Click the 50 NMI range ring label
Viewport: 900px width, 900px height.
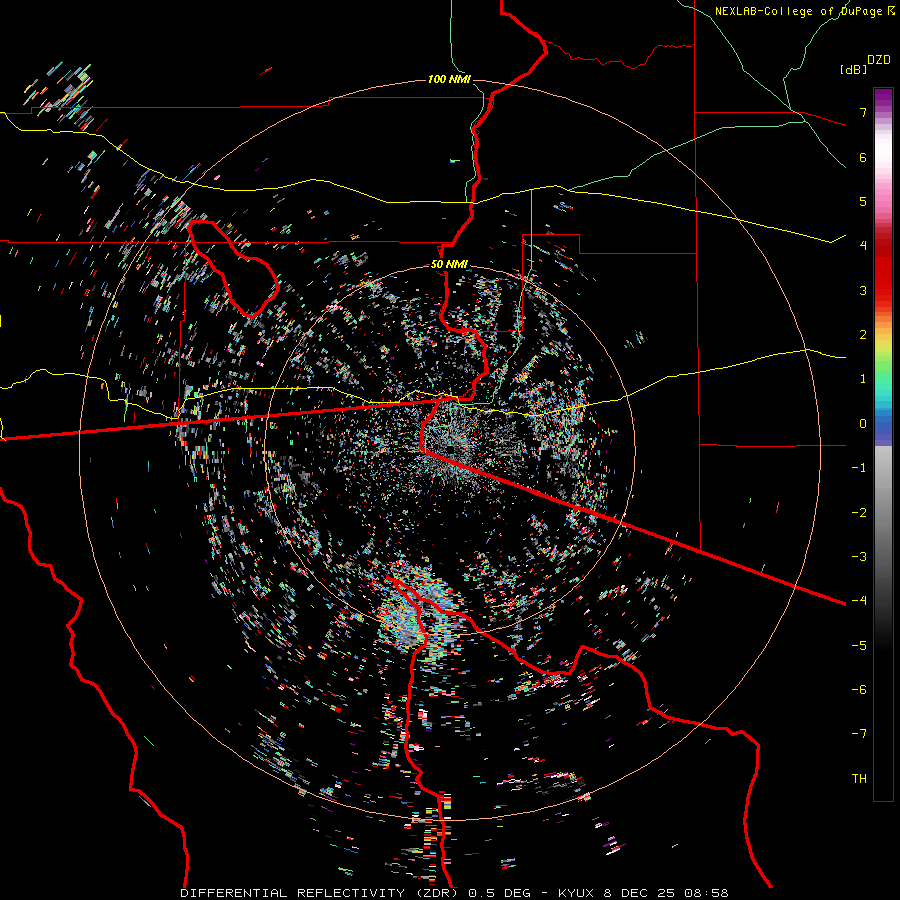449,264
